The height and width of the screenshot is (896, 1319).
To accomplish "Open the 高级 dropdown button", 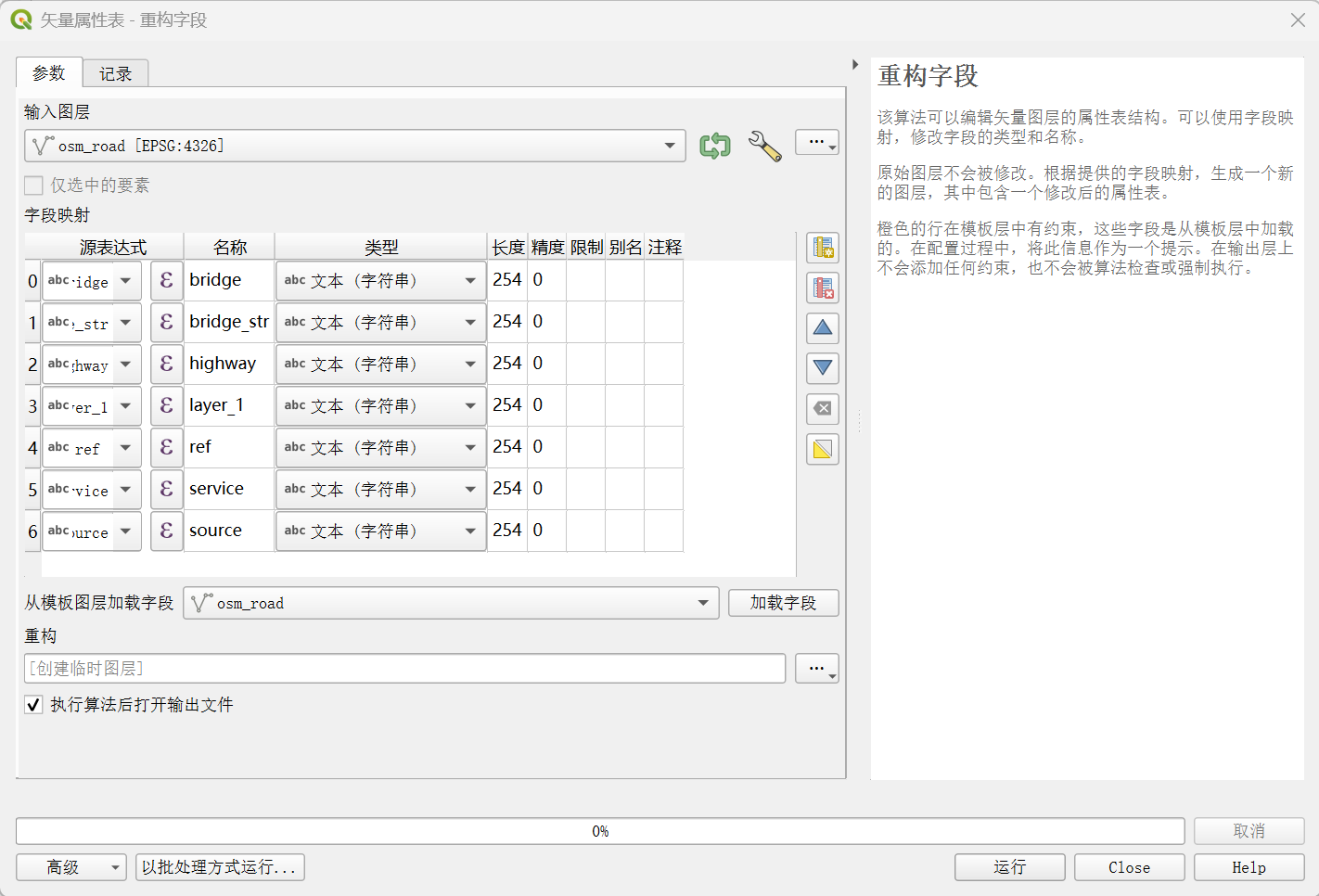I will click(x=71, y=867).
